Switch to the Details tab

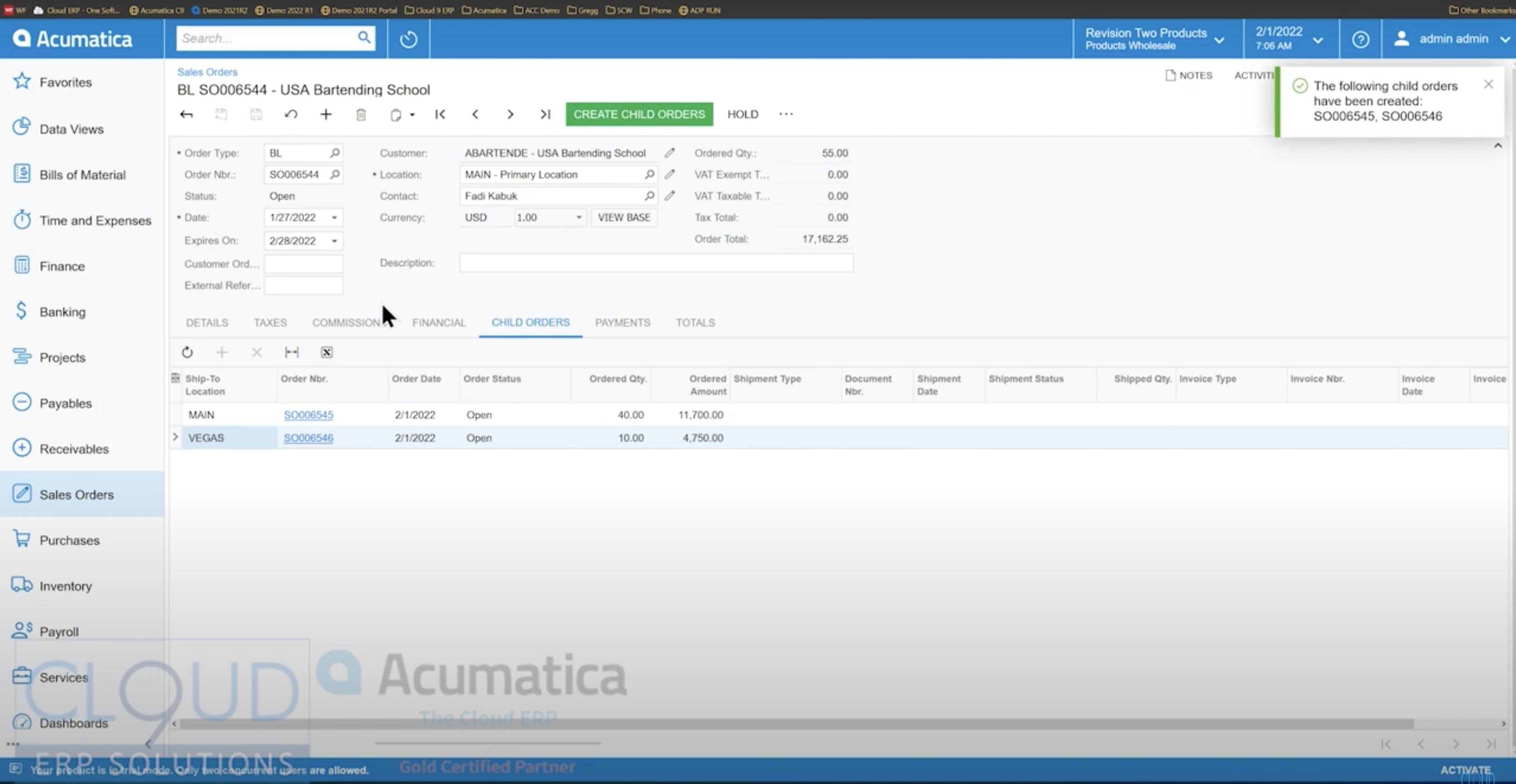pos(206,322)
